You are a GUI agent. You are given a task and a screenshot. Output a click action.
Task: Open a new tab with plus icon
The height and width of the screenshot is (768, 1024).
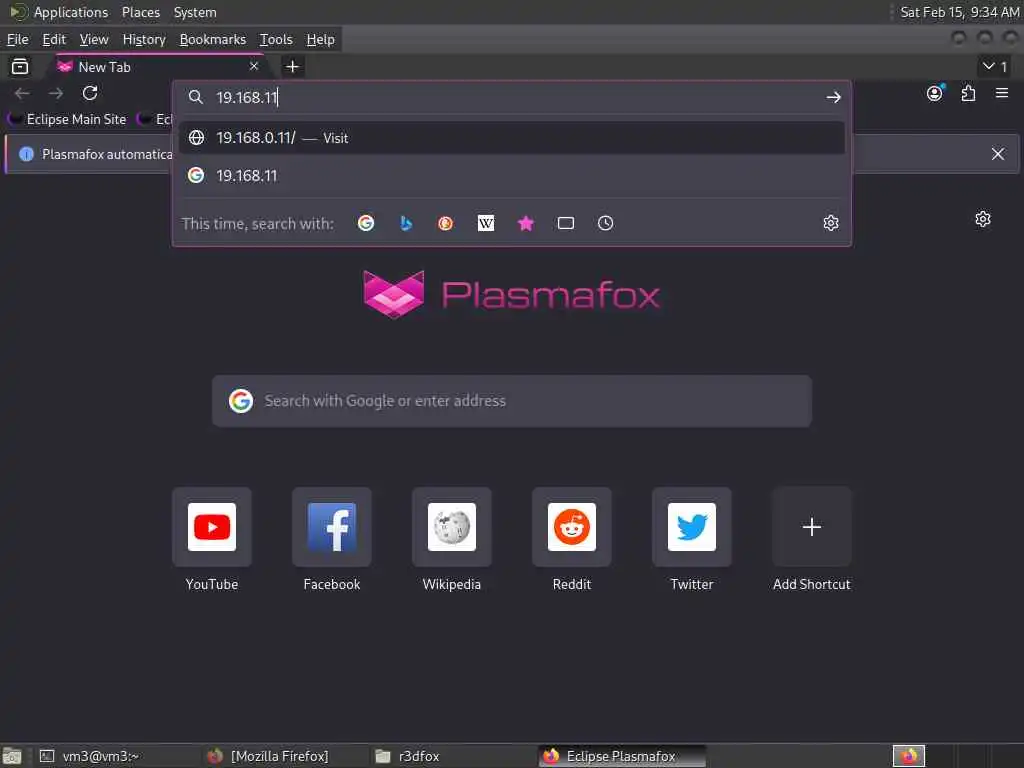[292, 67]
